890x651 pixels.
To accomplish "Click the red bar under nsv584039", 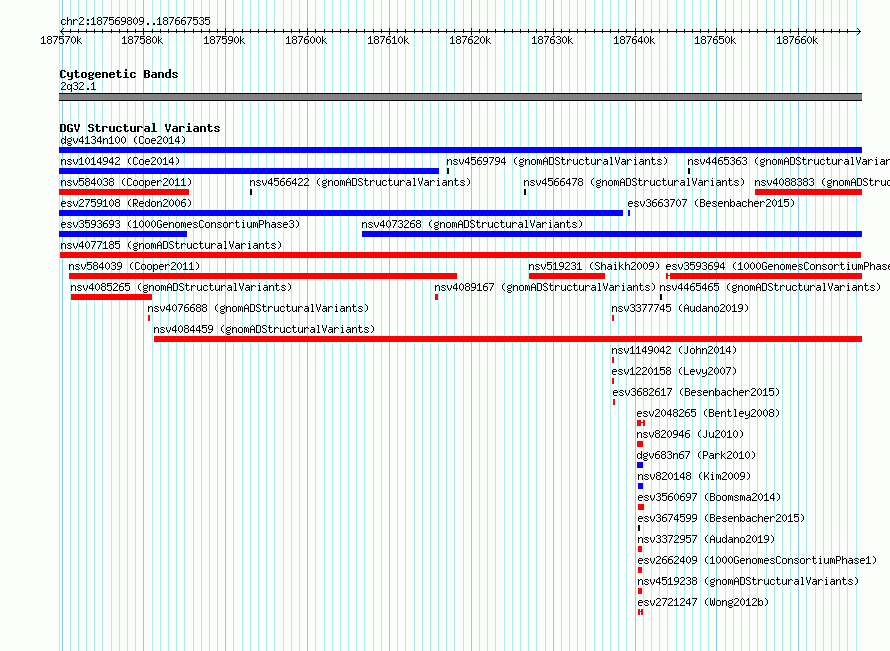I will [263, 276].
